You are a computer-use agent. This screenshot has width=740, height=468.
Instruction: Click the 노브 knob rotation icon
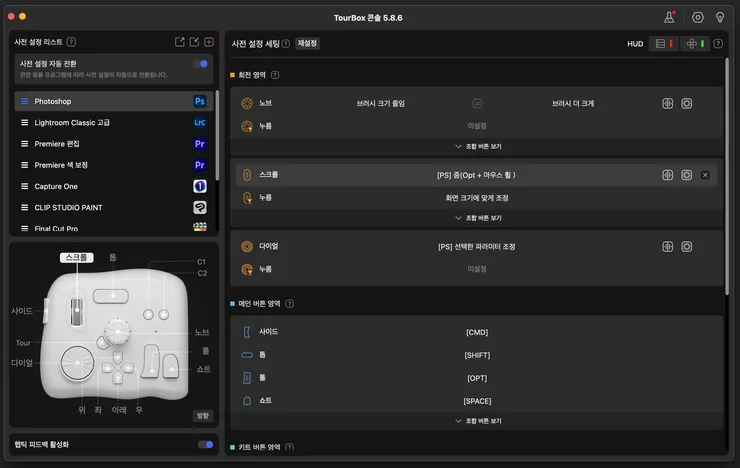coord(247,103)
